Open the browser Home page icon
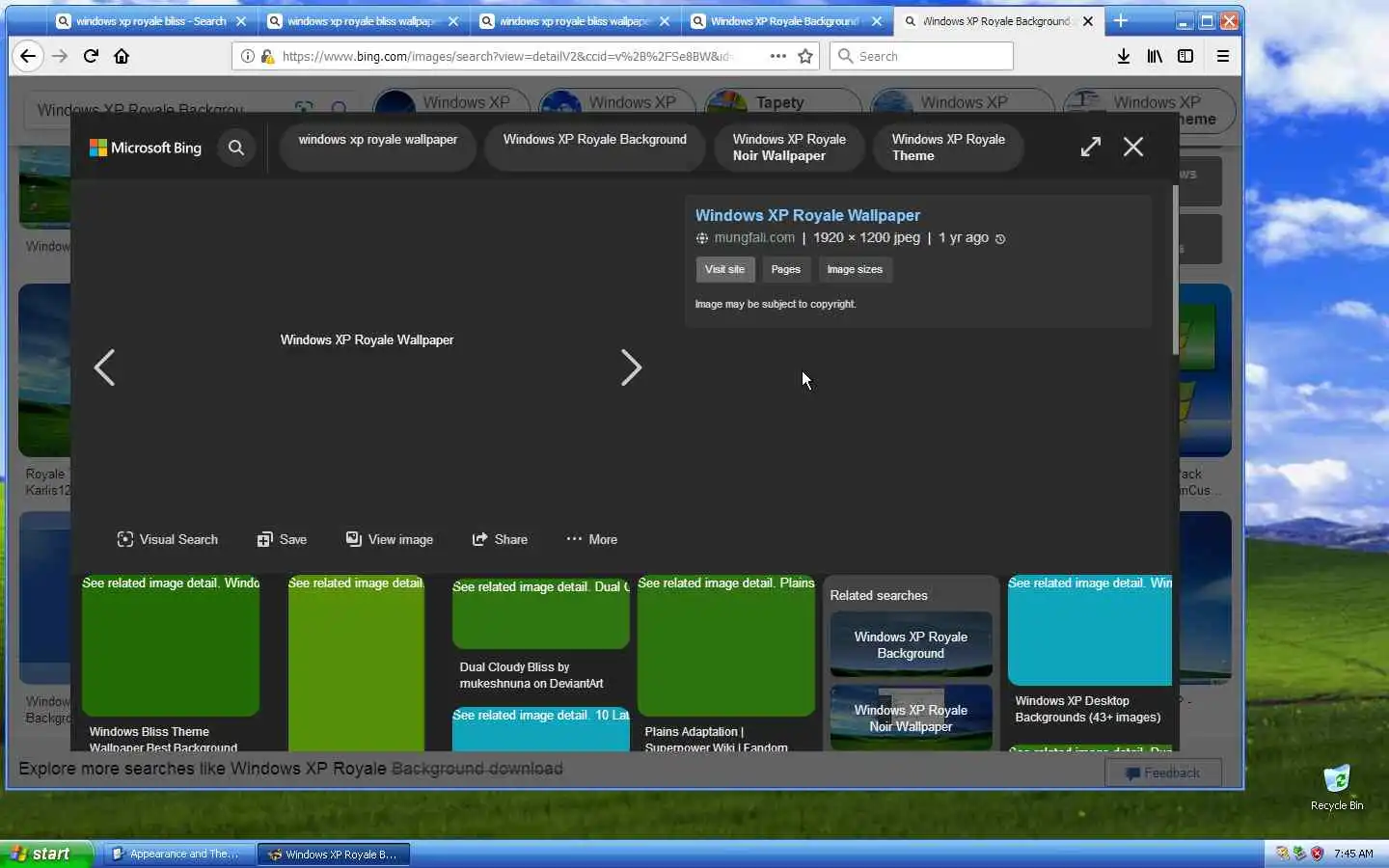The image size is (1389, 868). (x=122, y=56)
